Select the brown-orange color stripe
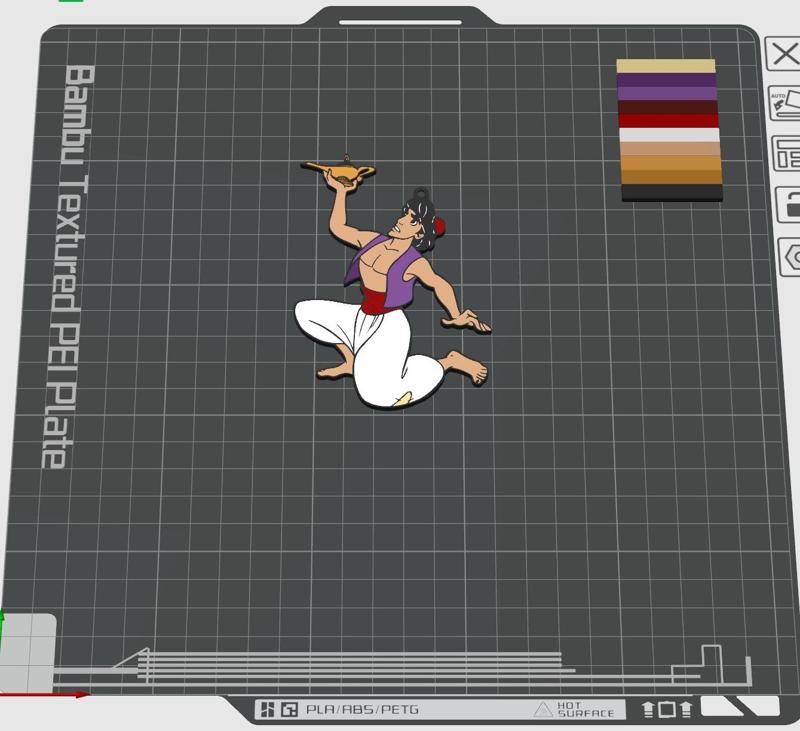 coord(671,177)
